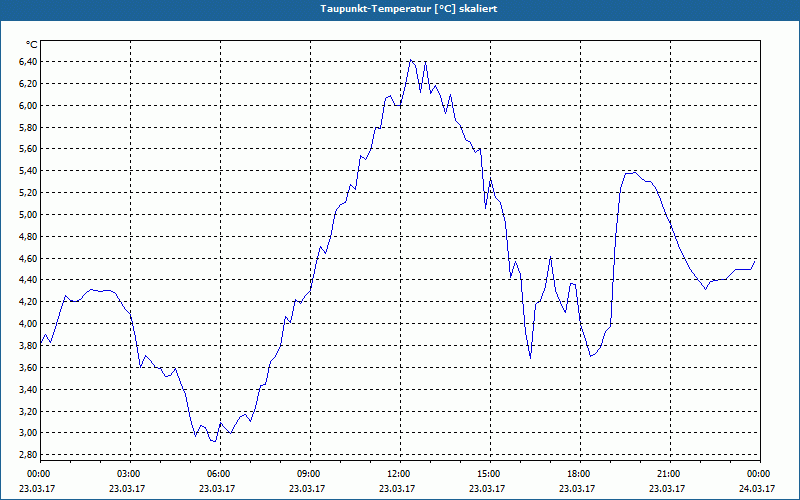
Task: Select the 3,80 y-axis label
Action: tap(28, 346)
